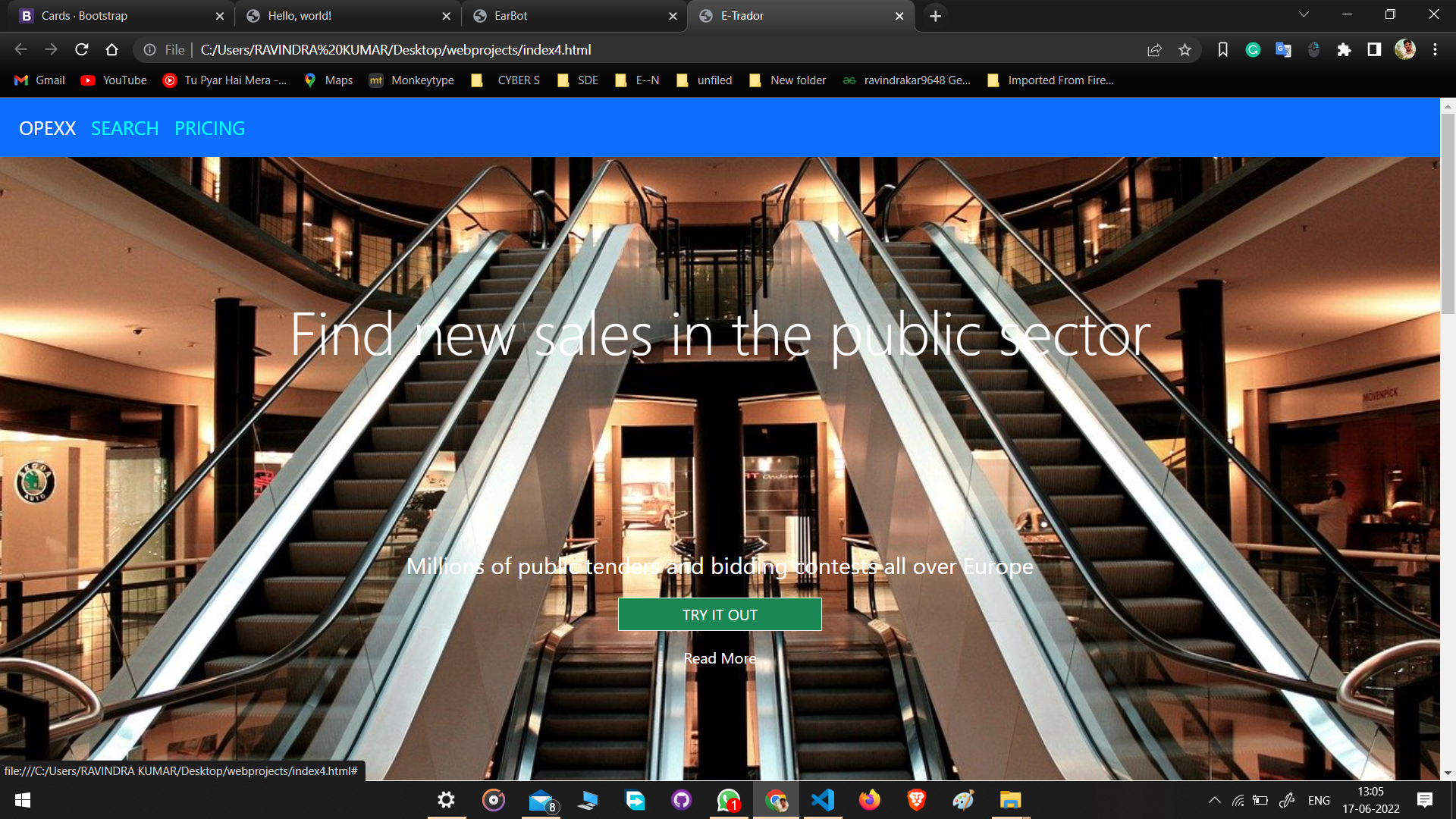Open the reading list bookmark icon
This screenshot has height=819, width=1456.
tap(1222, 49)
